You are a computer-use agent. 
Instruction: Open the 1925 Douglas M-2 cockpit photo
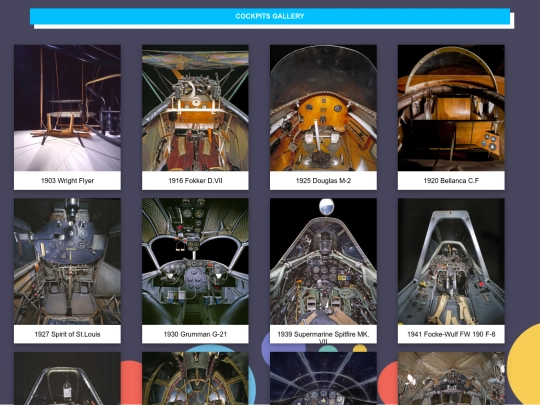323,108
